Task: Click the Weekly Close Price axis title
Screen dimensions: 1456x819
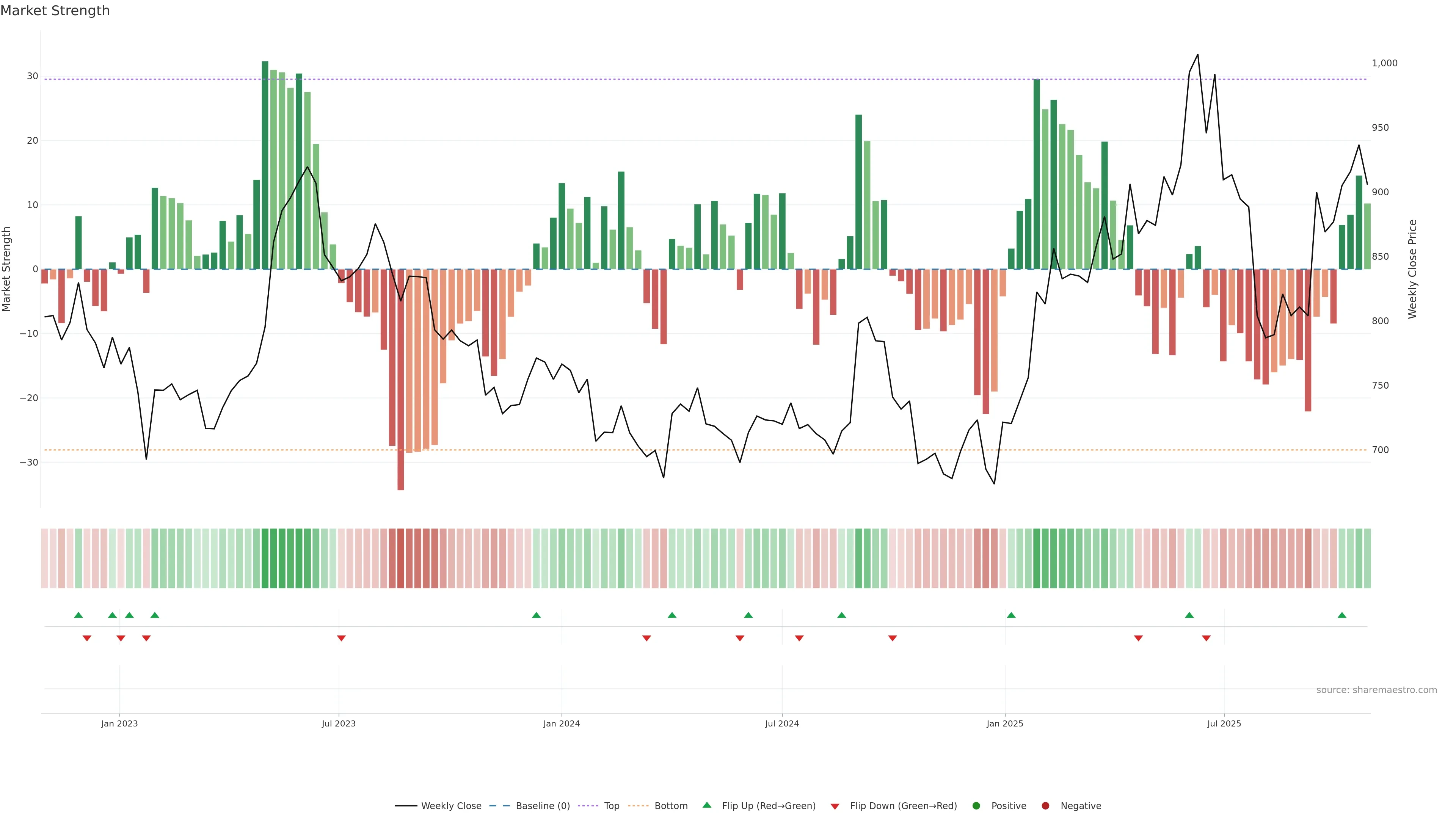Action: click(x=1412, y=269)
